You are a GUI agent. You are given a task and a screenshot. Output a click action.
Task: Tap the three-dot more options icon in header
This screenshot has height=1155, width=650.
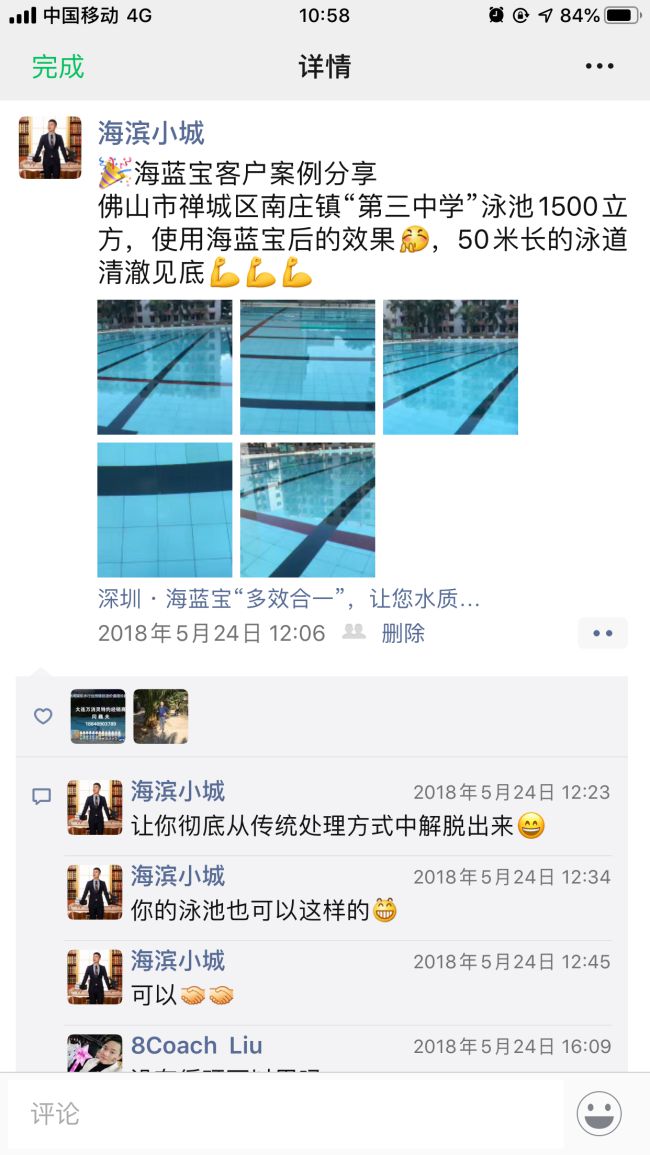[599, 66]
